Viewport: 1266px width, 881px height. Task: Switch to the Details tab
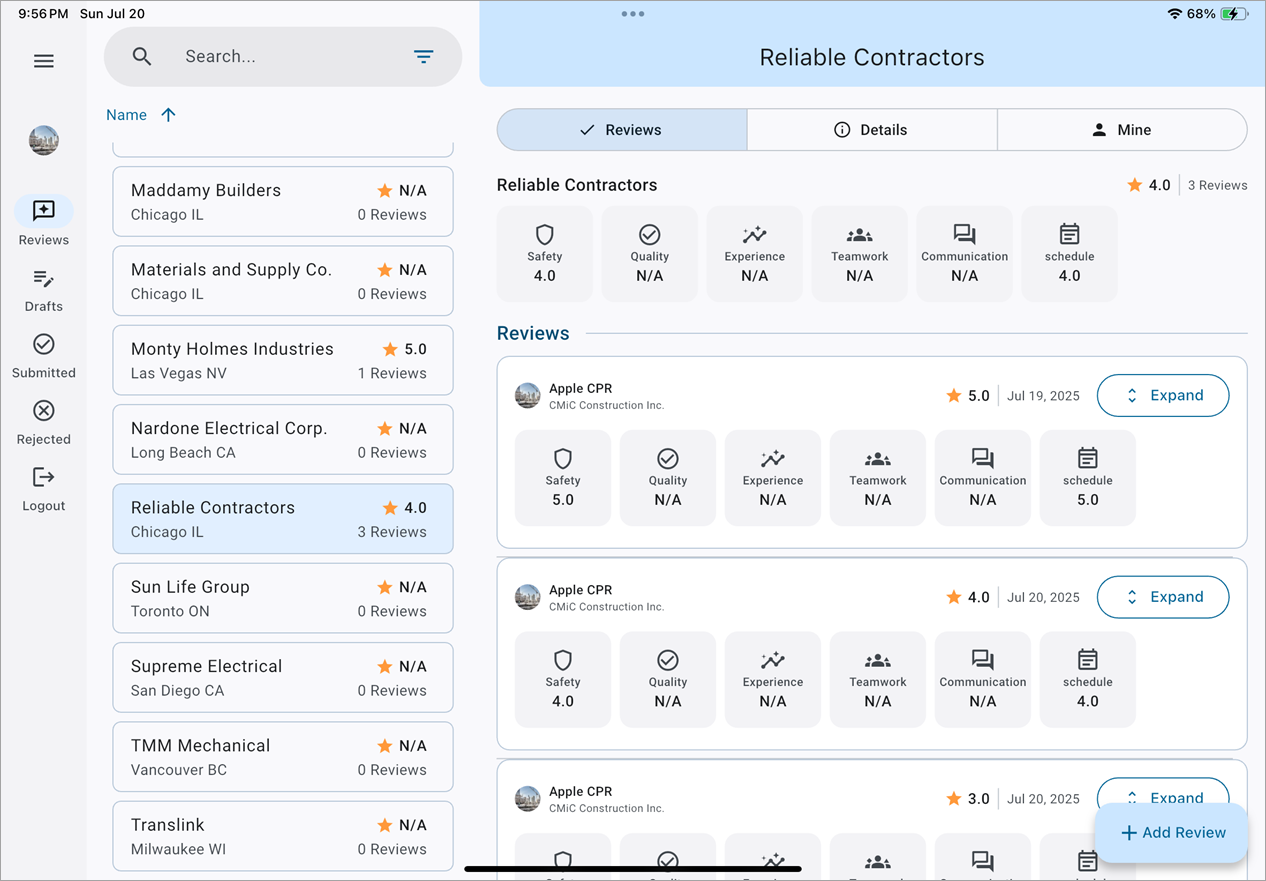point(871,129)
